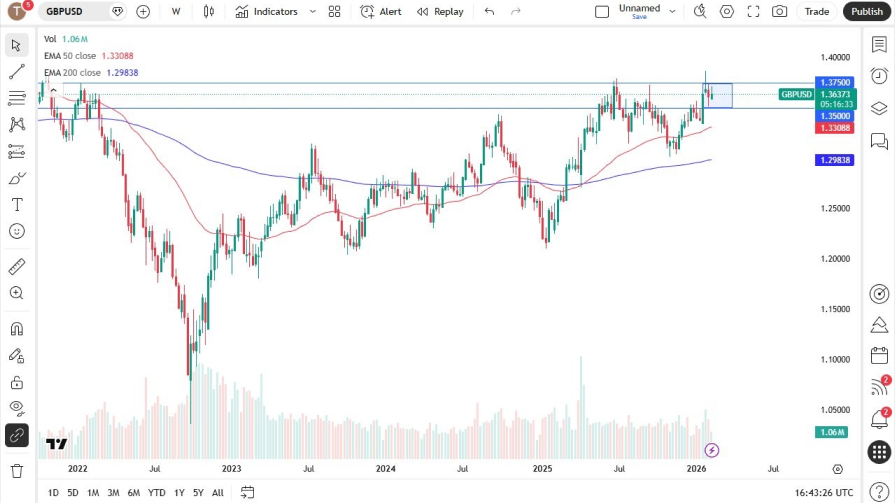This screenshot has width=895, height=503.
Task: Select the trend line drawing tool
Action: coord(17,72)
